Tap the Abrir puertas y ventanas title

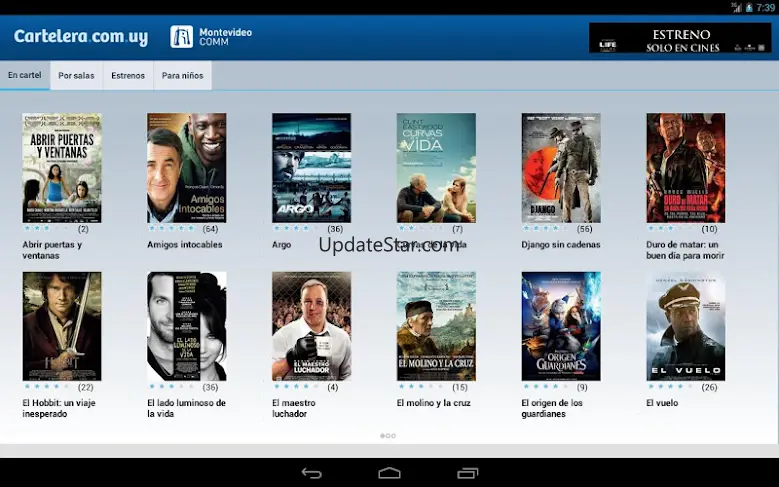pos(52,249)
